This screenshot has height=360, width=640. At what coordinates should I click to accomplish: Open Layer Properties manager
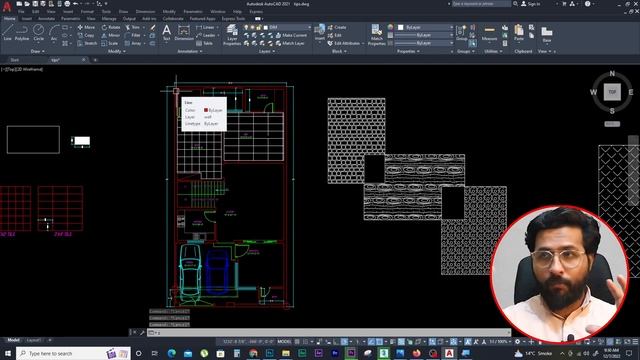click(x=232, y=35)
